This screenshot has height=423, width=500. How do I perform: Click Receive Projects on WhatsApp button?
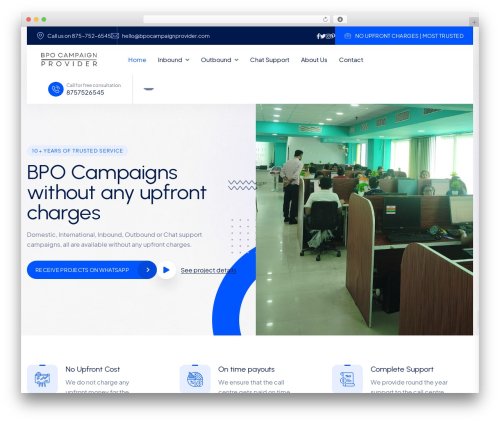(x=92, y=270)
